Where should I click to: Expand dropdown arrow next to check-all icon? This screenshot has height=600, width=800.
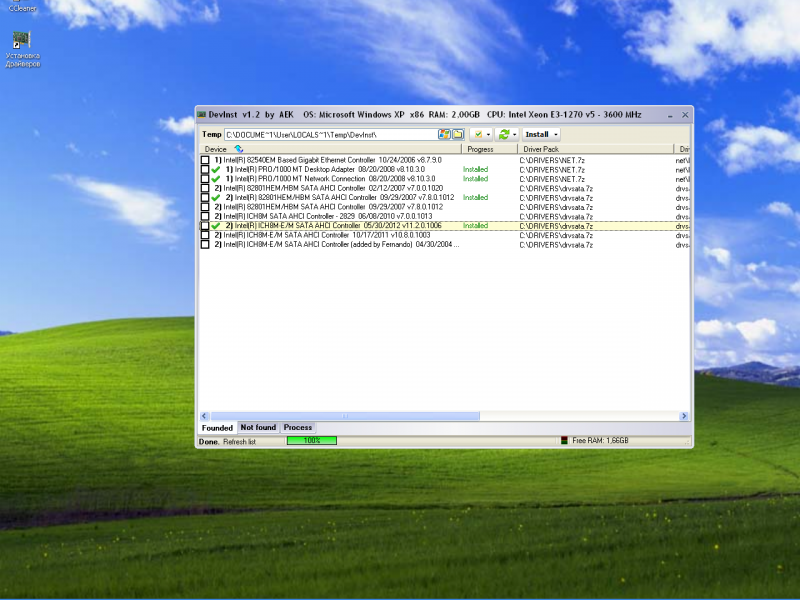(x=488, y=135)
